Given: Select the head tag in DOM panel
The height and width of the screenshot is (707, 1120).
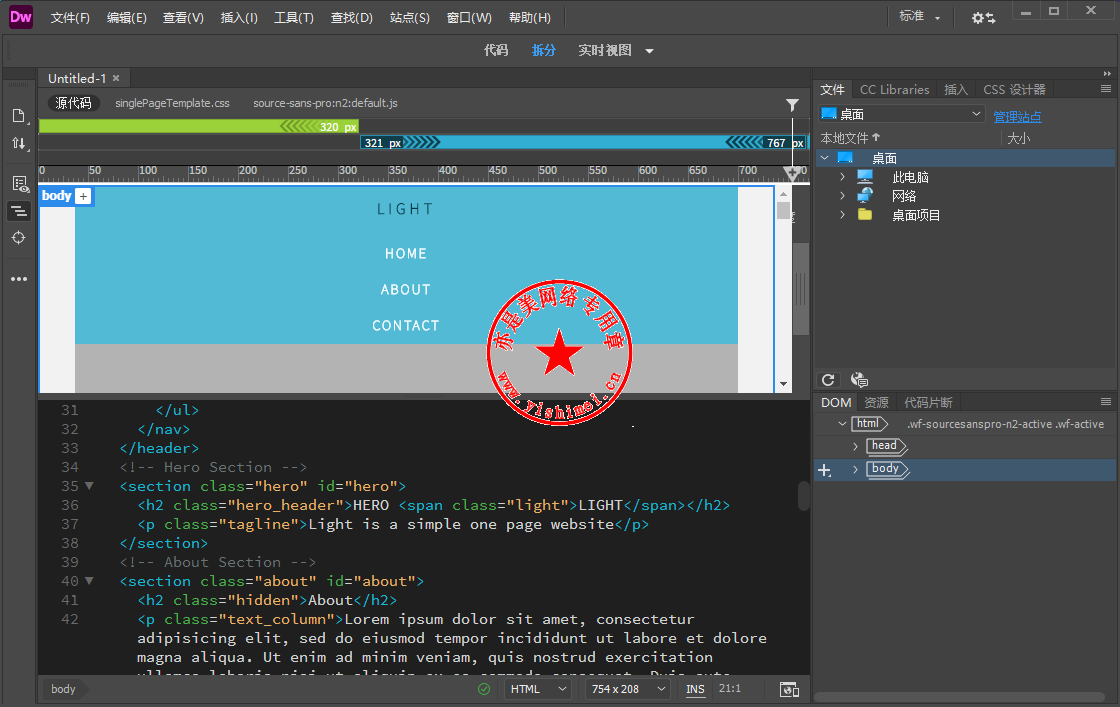Looking at the screenshot, I should [x=886, y=446].
